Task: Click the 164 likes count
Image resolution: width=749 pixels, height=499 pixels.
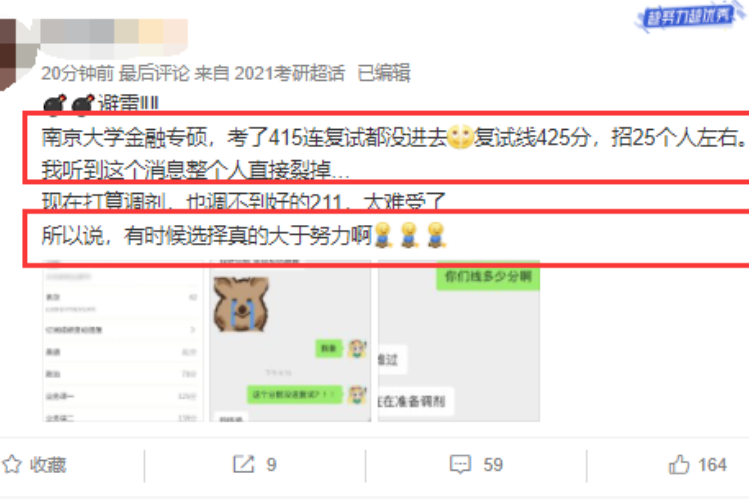Action: pos(712,465)
